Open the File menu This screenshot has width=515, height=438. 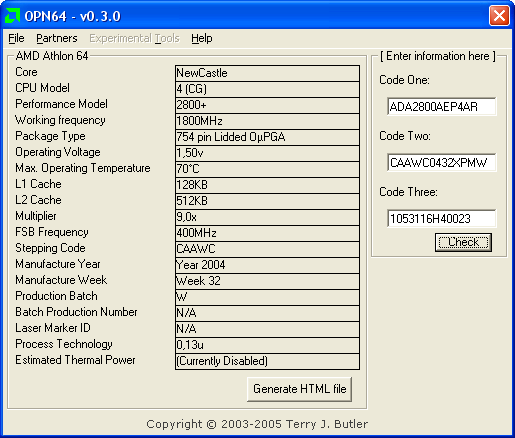tap(16, 38)
